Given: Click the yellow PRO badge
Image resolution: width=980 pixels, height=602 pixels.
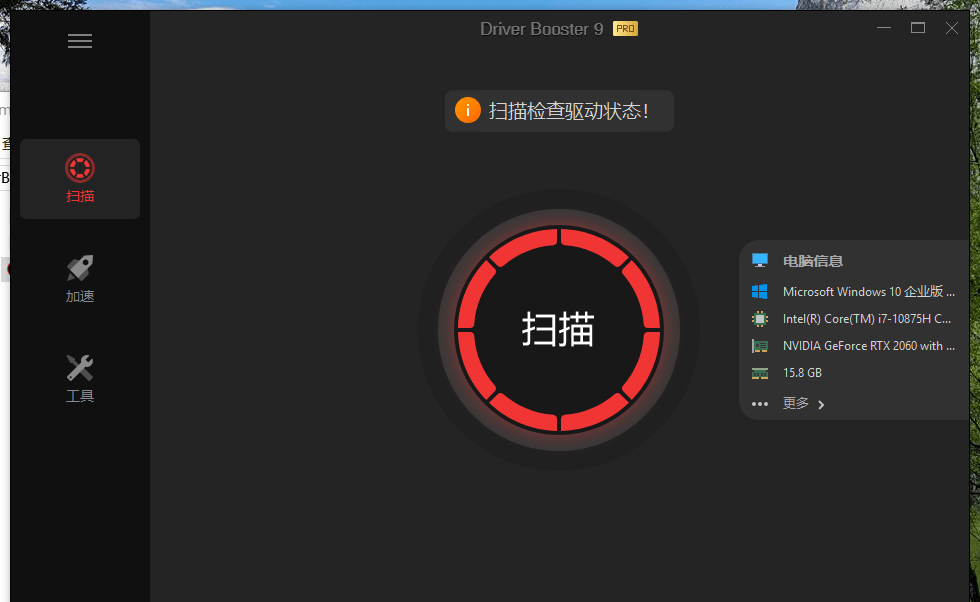Looking at the screenshot, I should click(x=625, y=29).
